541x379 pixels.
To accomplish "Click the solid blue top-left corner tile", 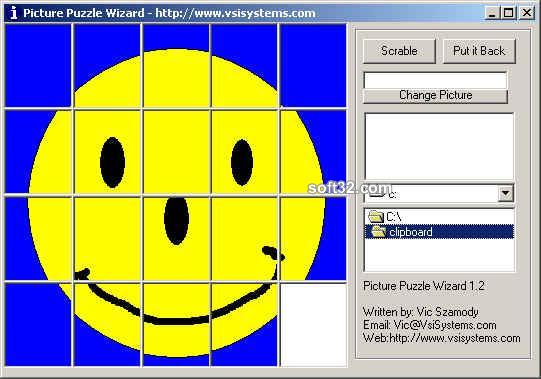I will click(x=38, y=66).
